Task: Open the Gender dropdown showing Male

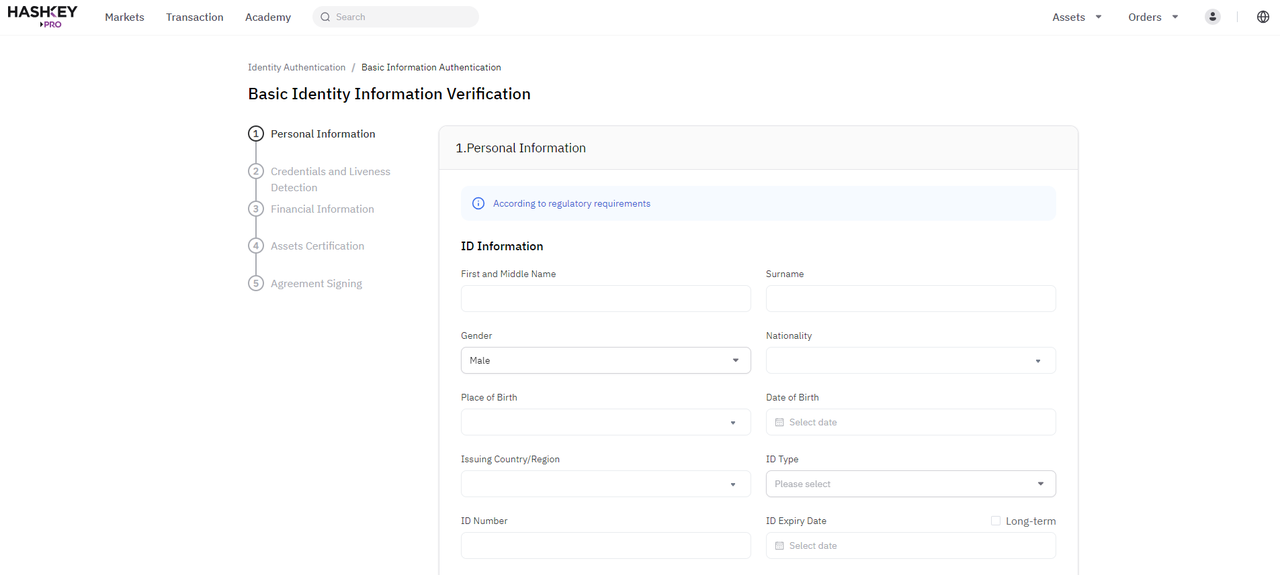Action: click(606, 360)
